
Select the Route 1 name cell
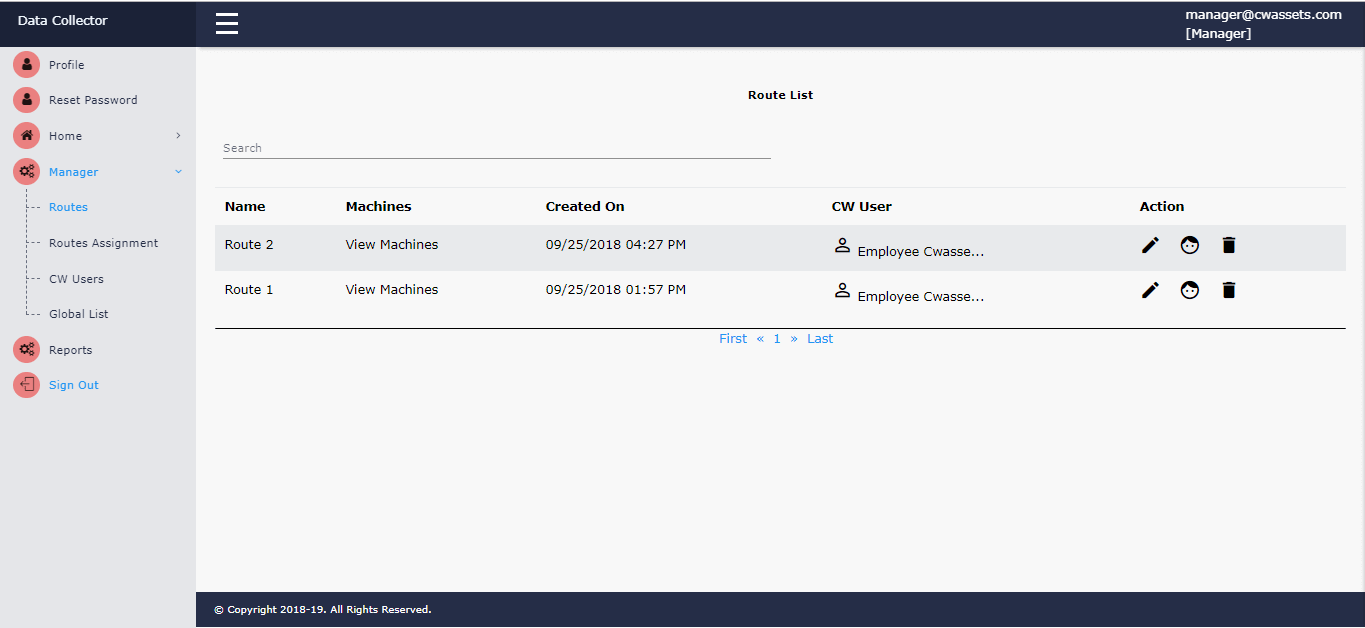point(249,289)
